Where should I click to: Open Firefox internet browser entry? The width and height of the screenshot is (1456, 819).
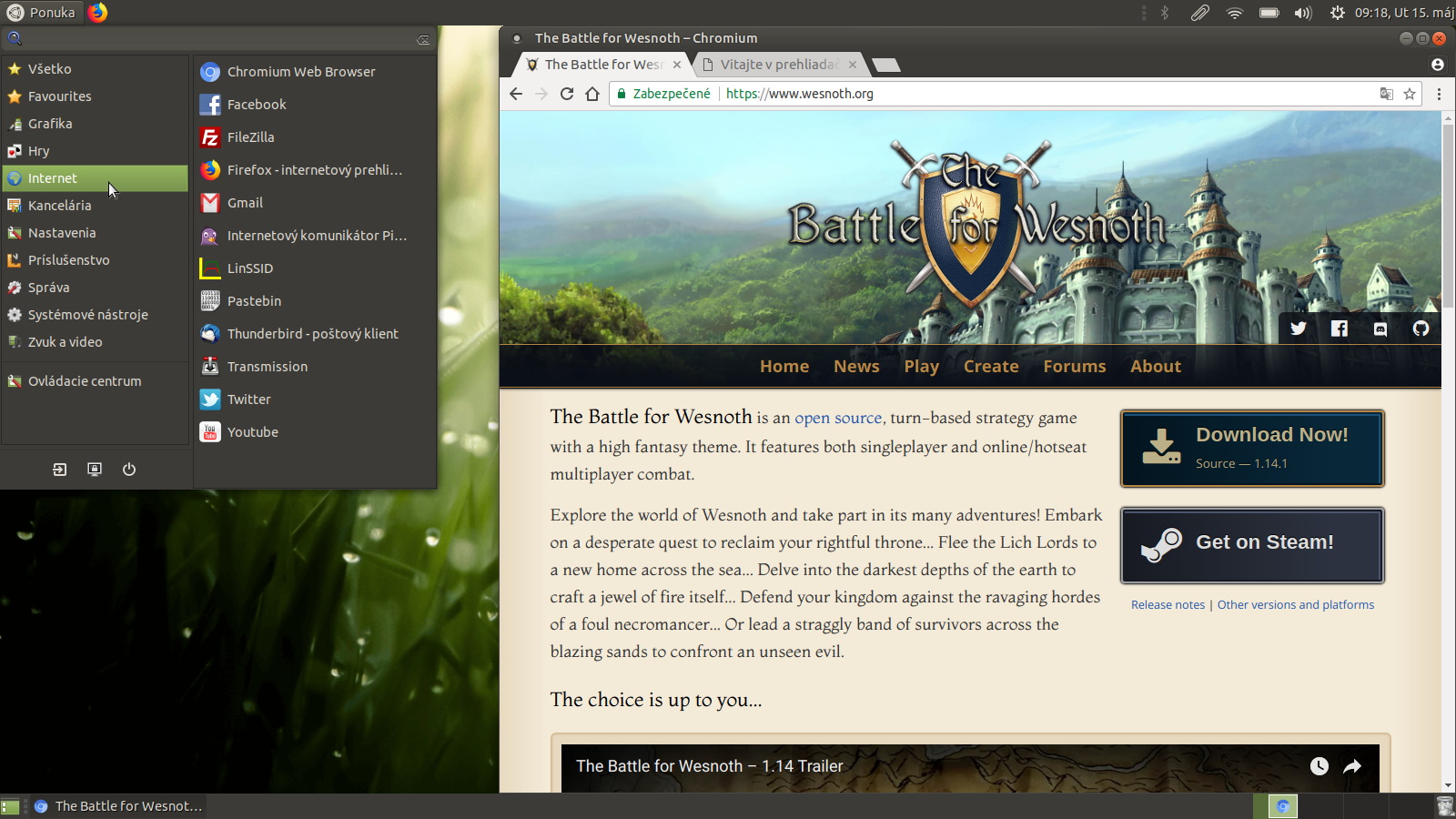(314, 170)
